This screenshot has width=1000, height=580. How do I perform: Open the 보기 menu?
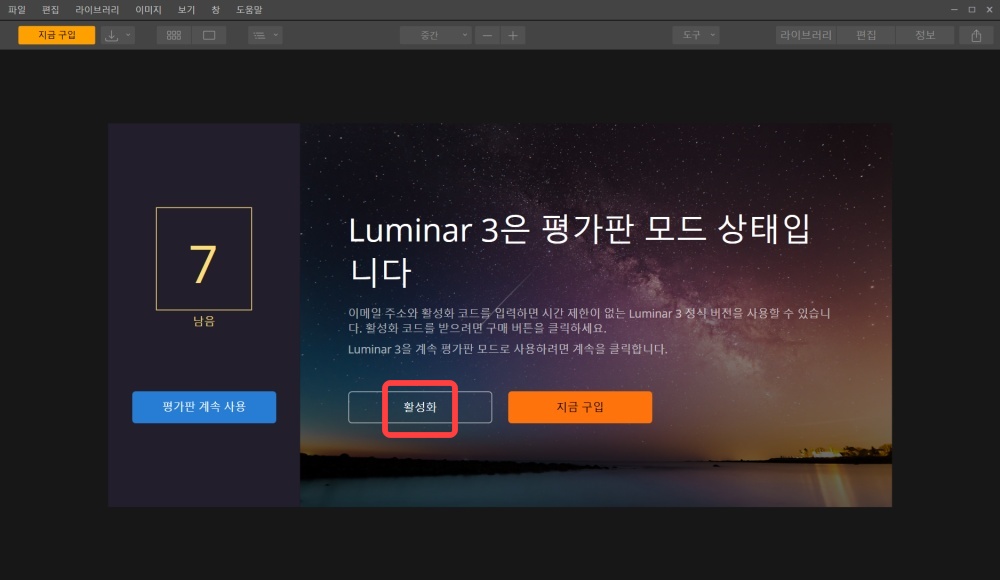(x=186, y=10)
